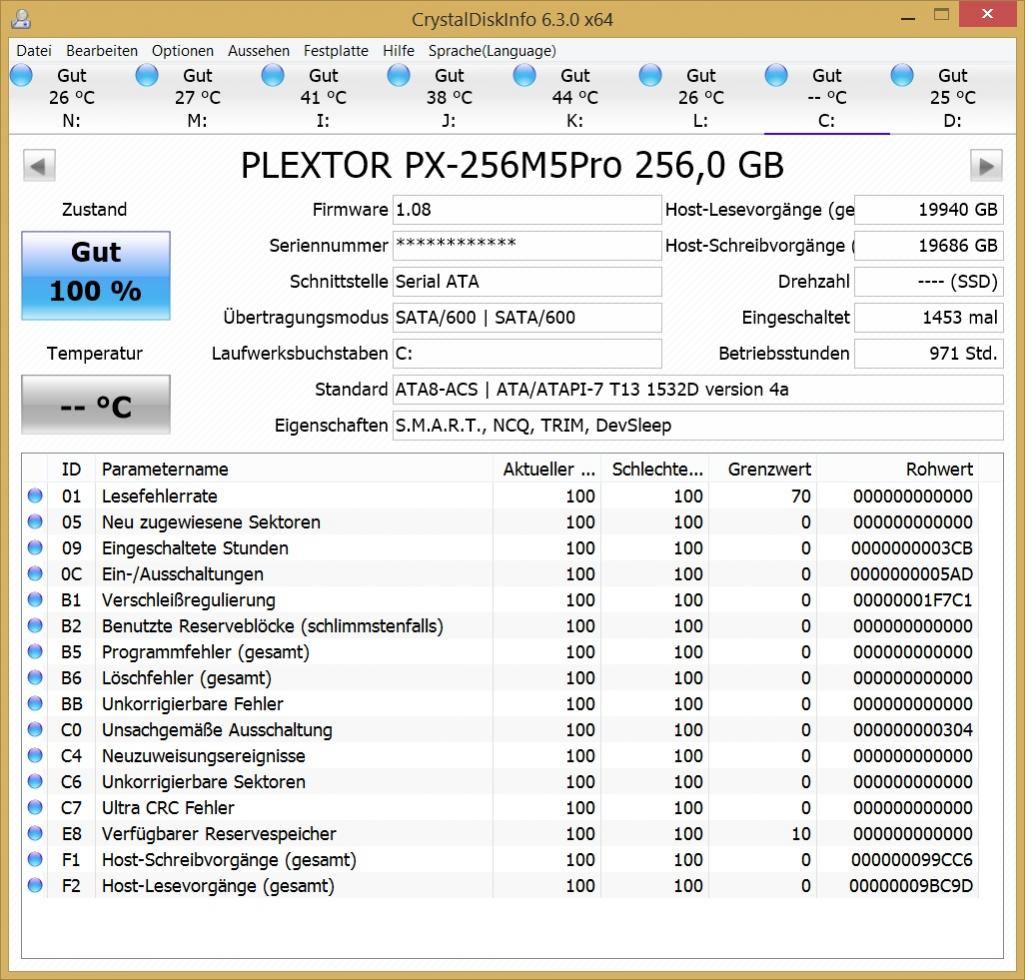The height and width of the screenshot is (980, 1025).
Task: Click the raw value 000000099CC6
Action: (x=912, y=860)
